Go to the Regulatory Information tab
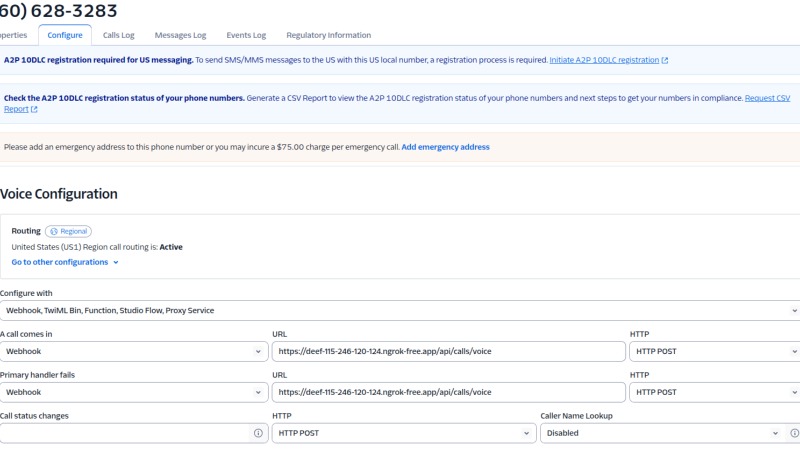Screen dimensions: 800x450 (328, 35)
